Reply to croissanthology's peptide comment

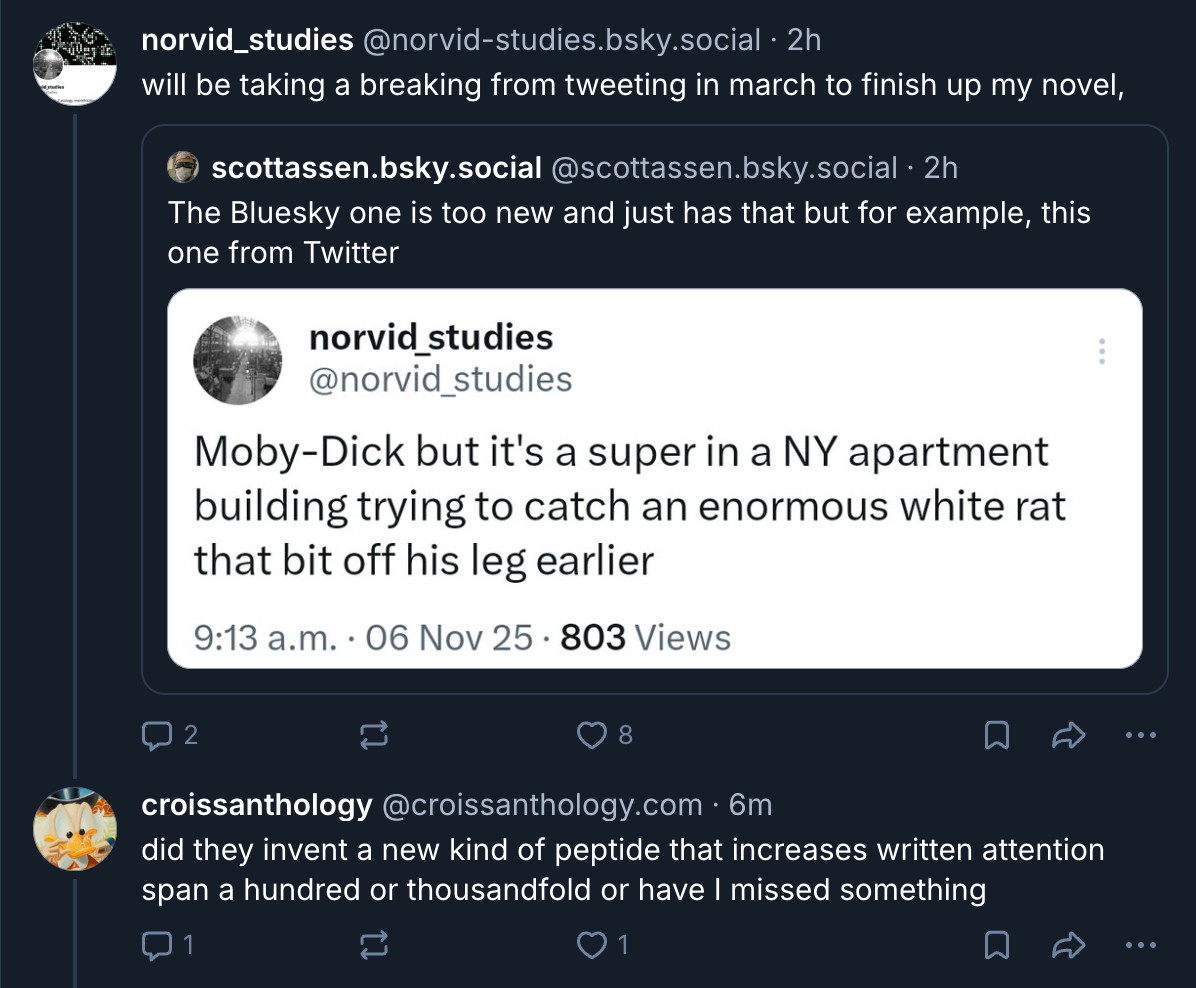(158, 945)
